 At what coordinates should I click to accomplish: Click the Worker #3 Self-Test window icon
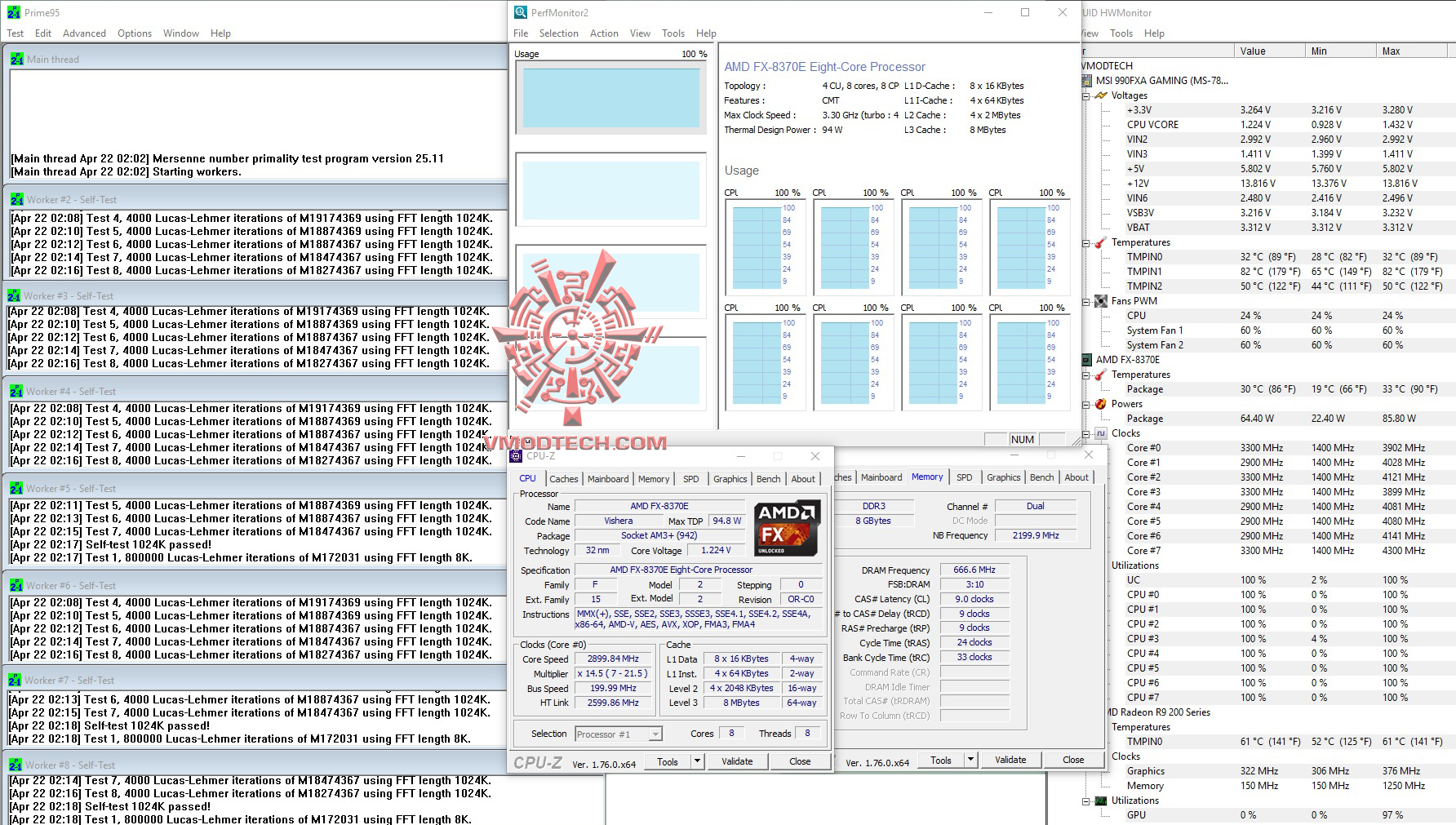point(14,295)
